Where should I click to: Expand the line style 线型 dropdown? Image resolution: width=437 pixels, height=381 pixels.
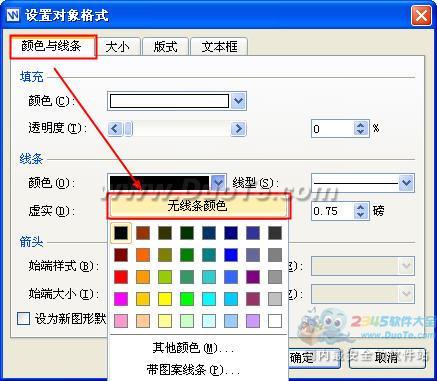pyautogui.click(x=407, y=183)
